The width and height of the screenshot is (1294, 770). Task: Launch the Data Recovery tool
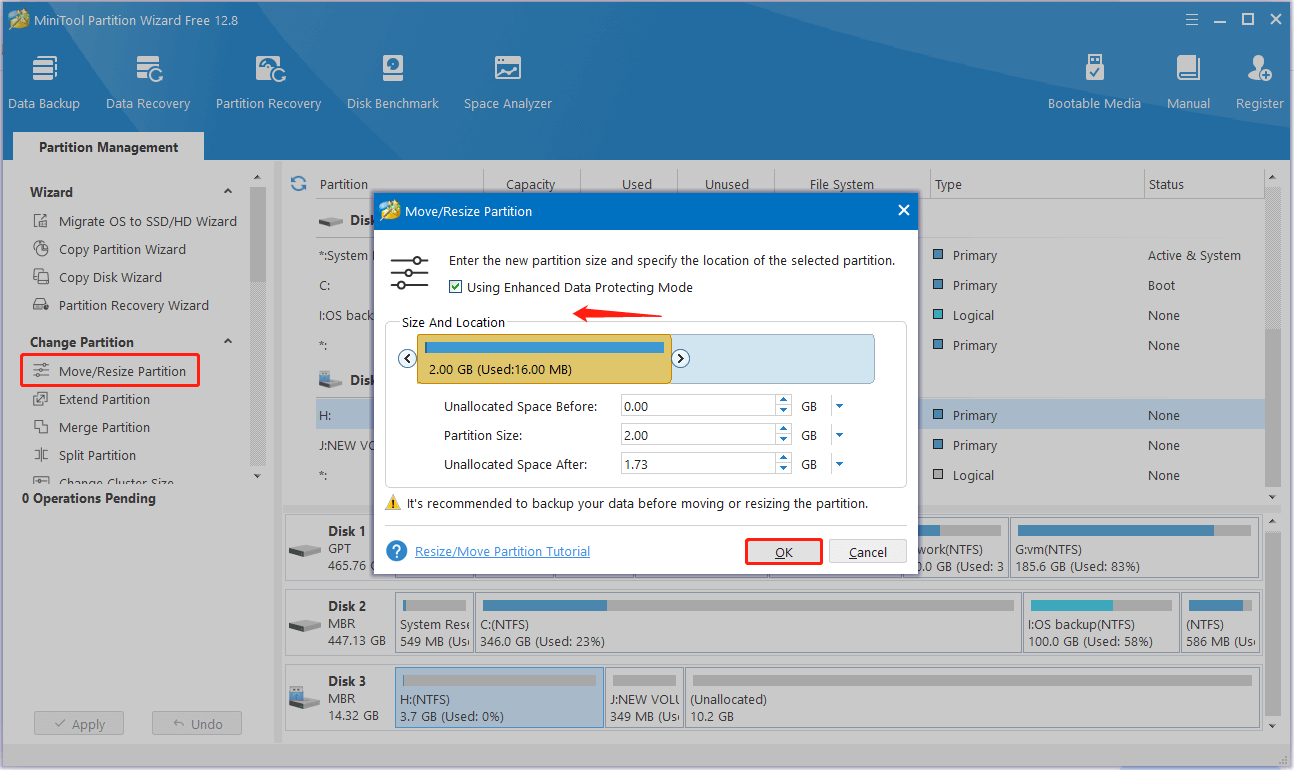point(148,82)
